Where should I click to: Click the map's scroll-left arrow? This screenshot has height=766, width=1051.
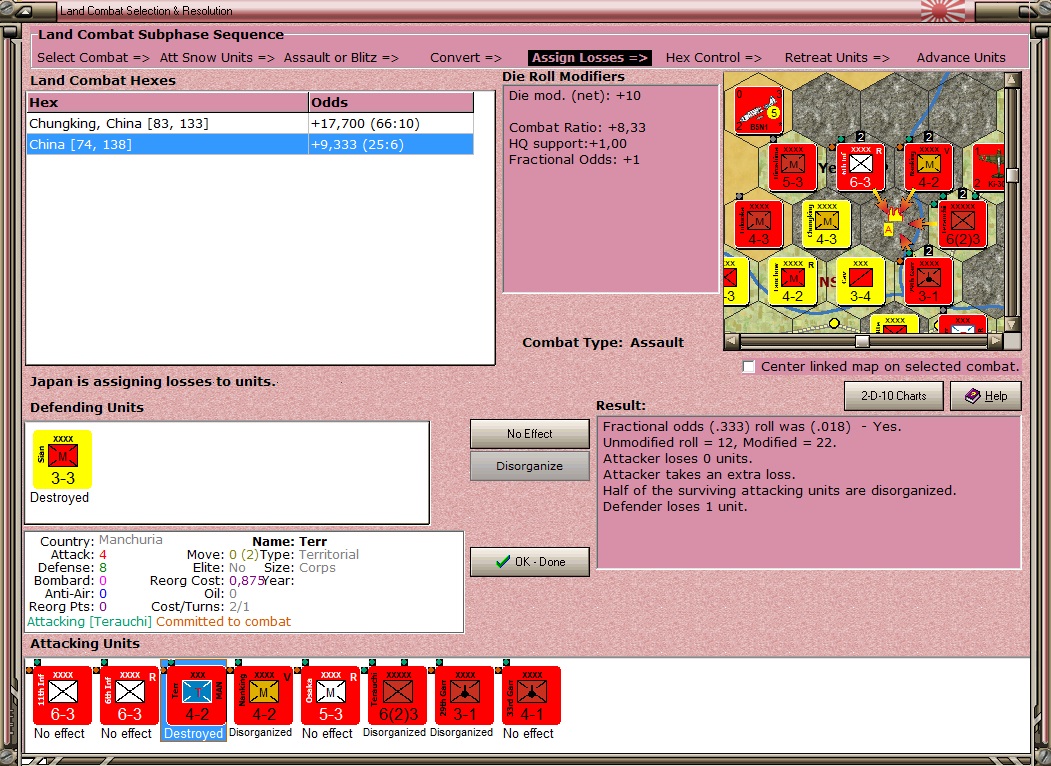tap(732, 342)
